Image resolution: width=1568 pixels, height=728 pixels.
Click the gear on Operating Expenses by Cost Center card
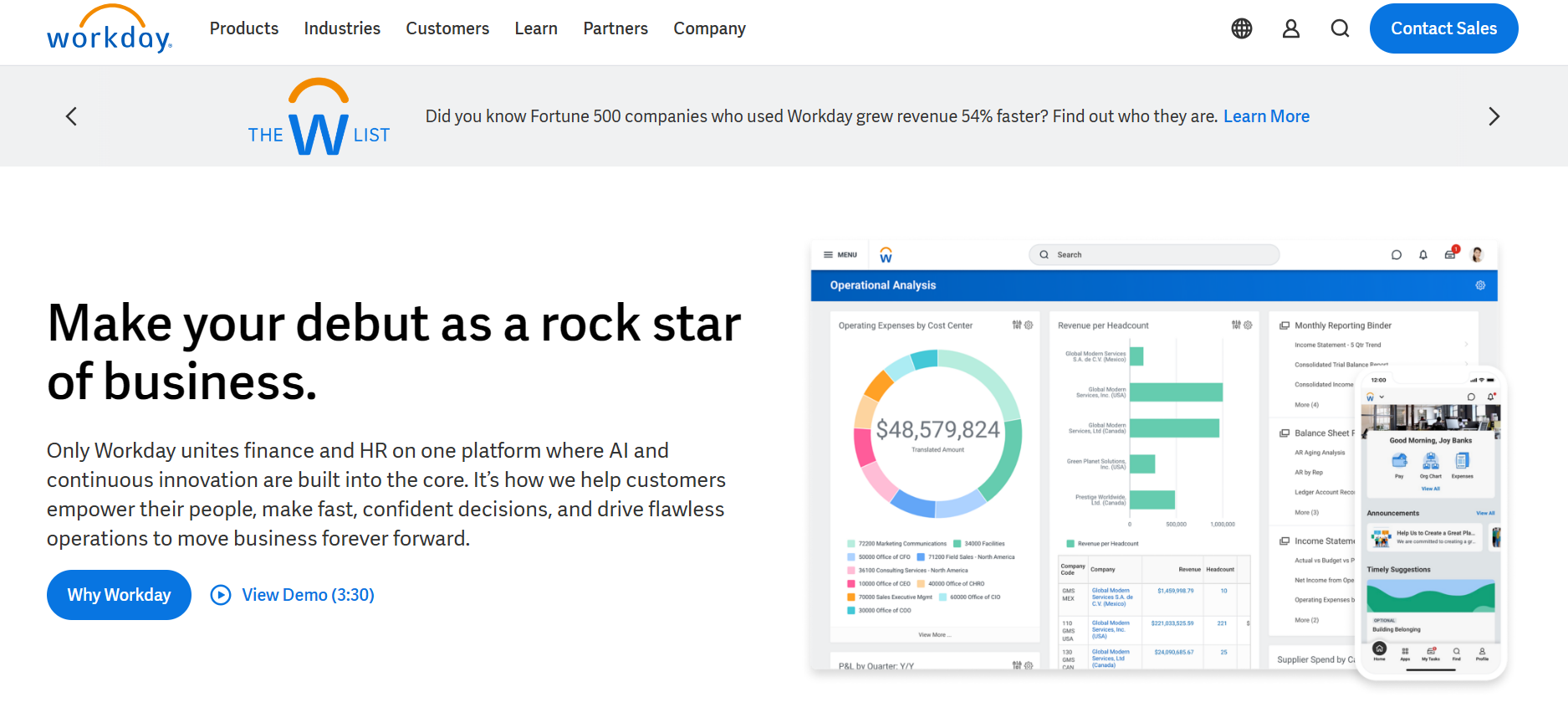click(1029, 325)
